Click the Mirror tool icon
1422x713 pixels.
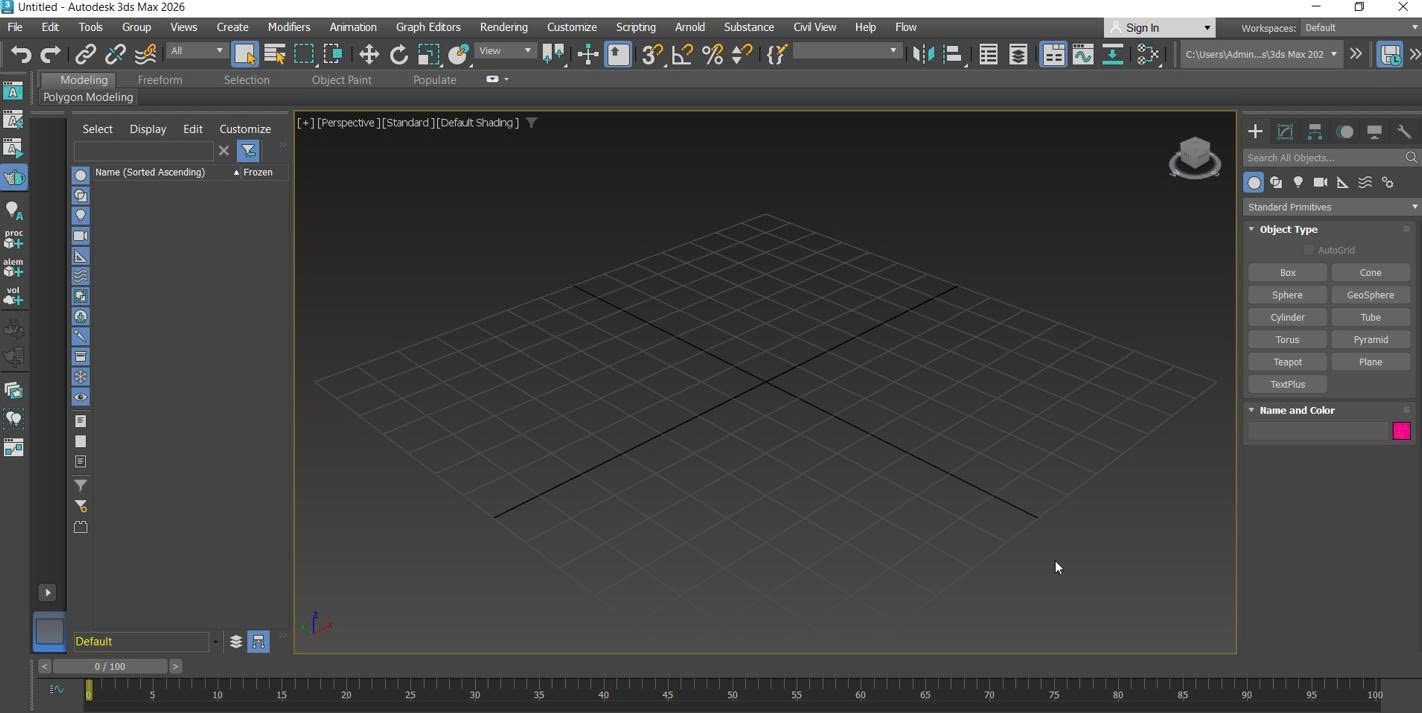click(923, 54)
